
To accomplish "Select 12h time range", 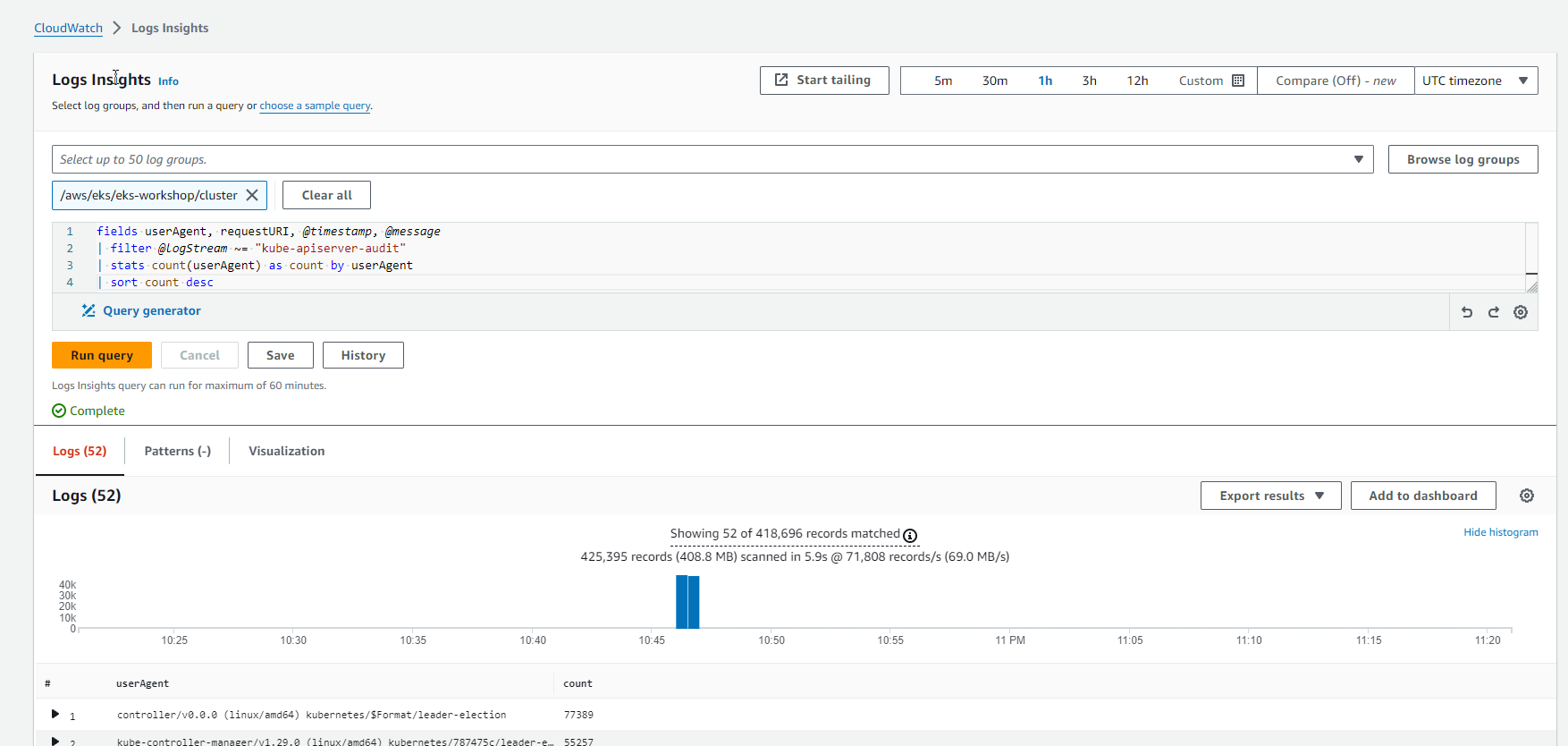I will tap(1137, 81).
